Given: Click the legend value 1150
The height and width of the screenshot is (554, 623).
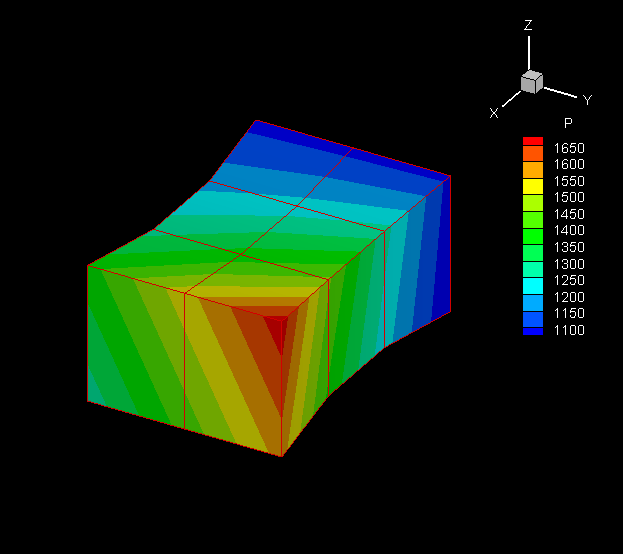Looking at the screenshot, I should 569,314.
